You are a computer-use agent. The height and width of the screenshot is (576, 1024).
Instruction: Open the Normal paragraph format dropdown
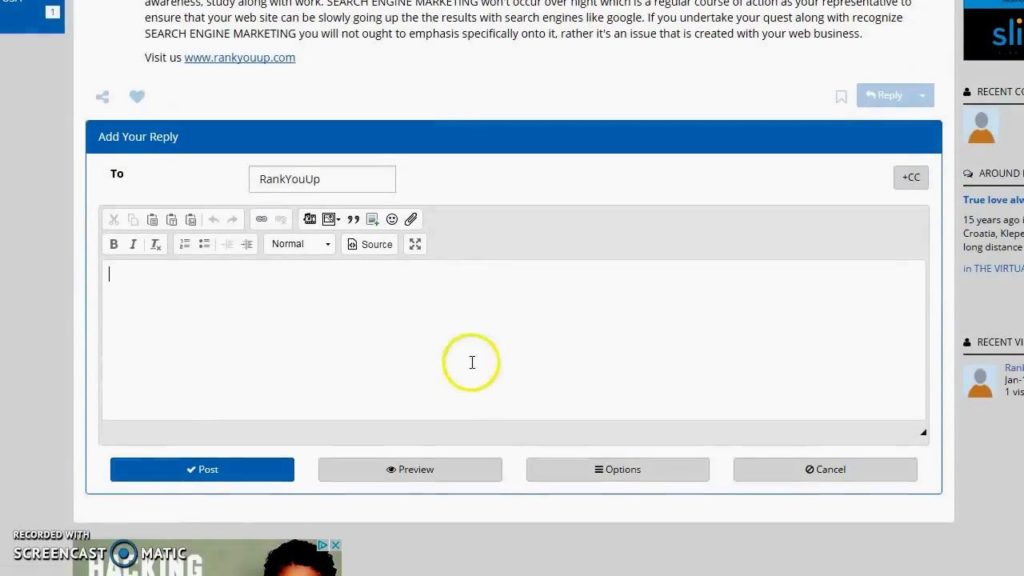[300, 244]
